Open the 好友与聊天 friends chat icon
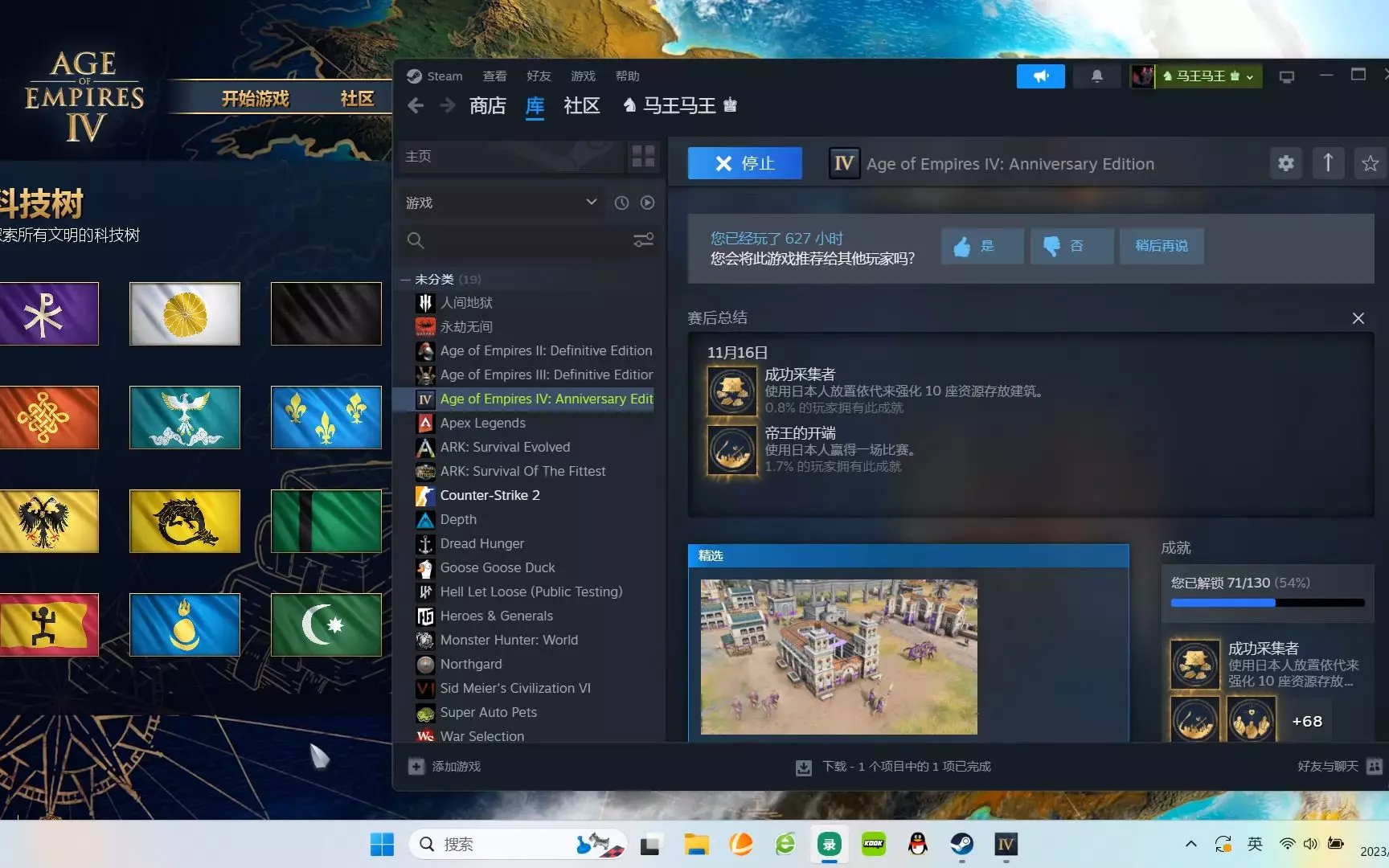Viewport: 1389px width, 868px height. pyautogui.click(x=1375, y=767)
